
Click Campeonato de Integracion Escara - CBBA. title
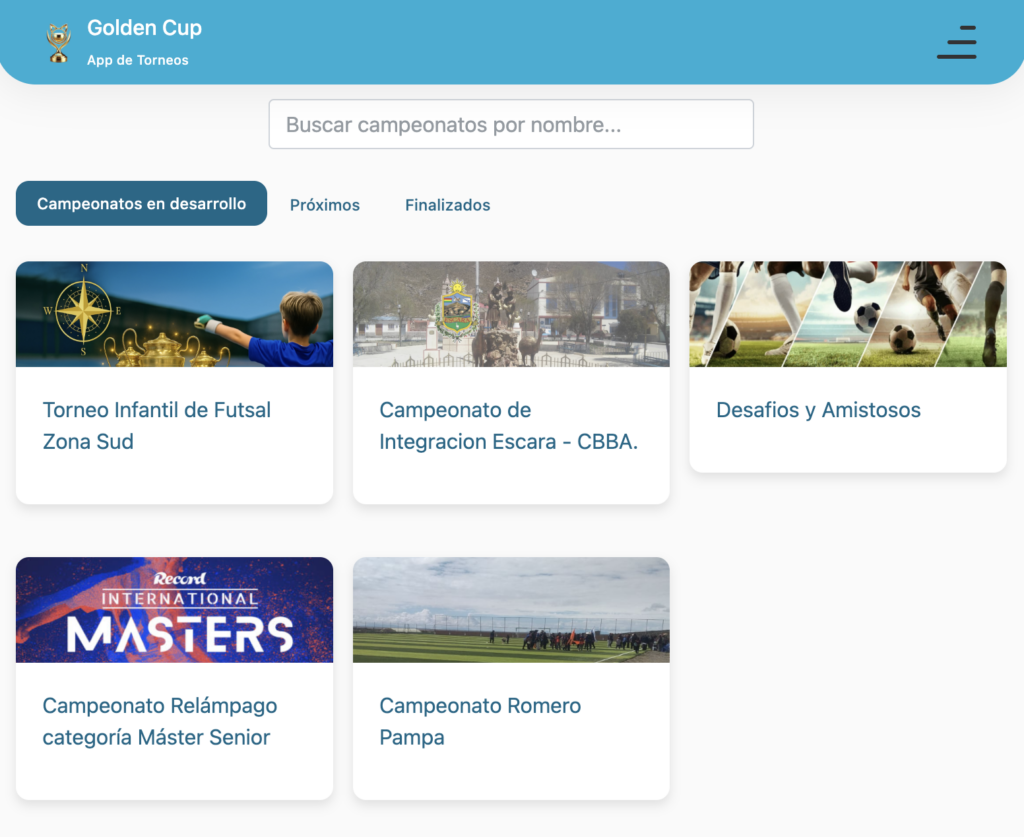509,426
